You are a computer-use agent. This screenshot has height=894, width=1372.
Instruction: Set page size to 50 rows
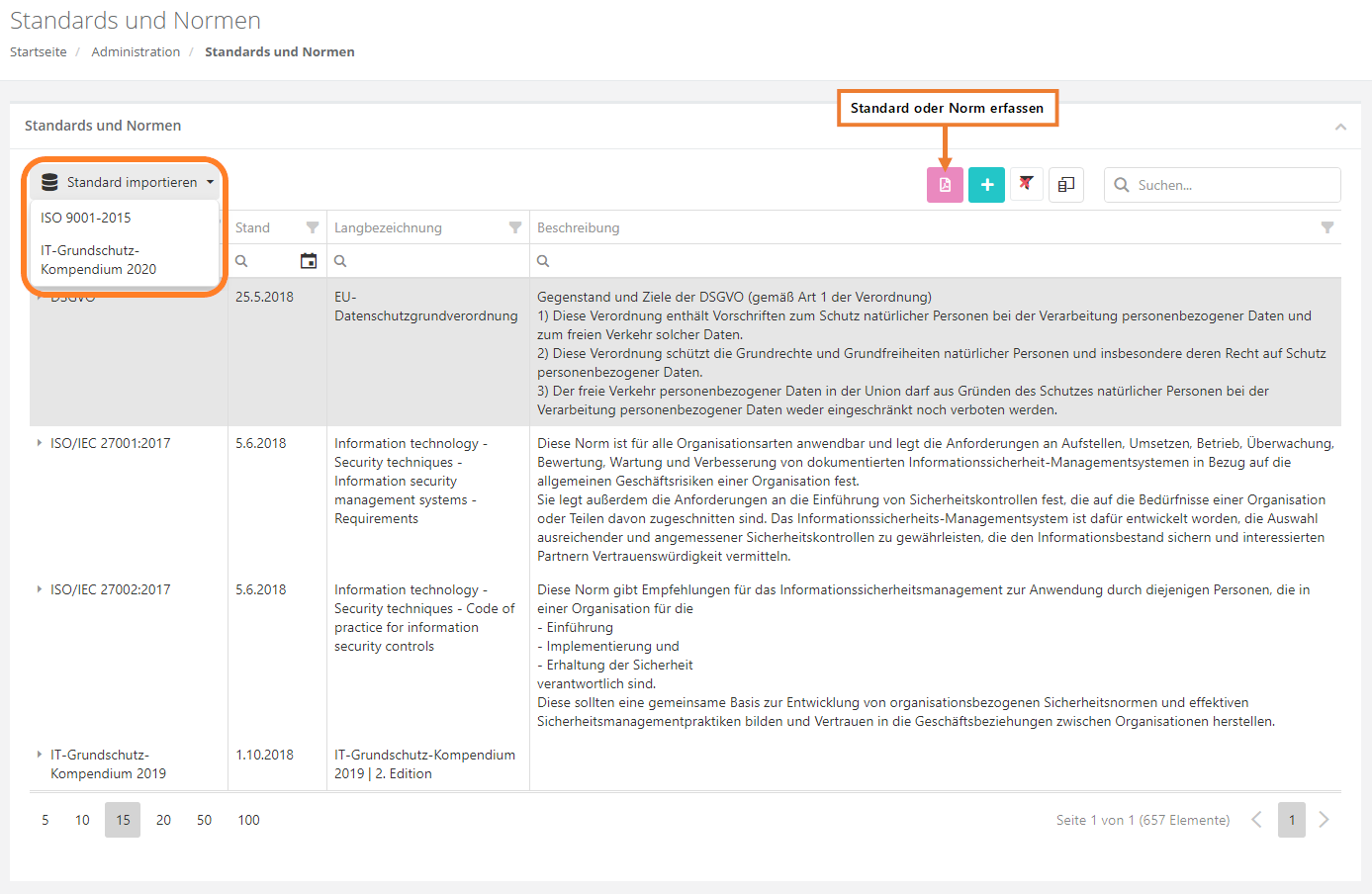tap(204, 820)
